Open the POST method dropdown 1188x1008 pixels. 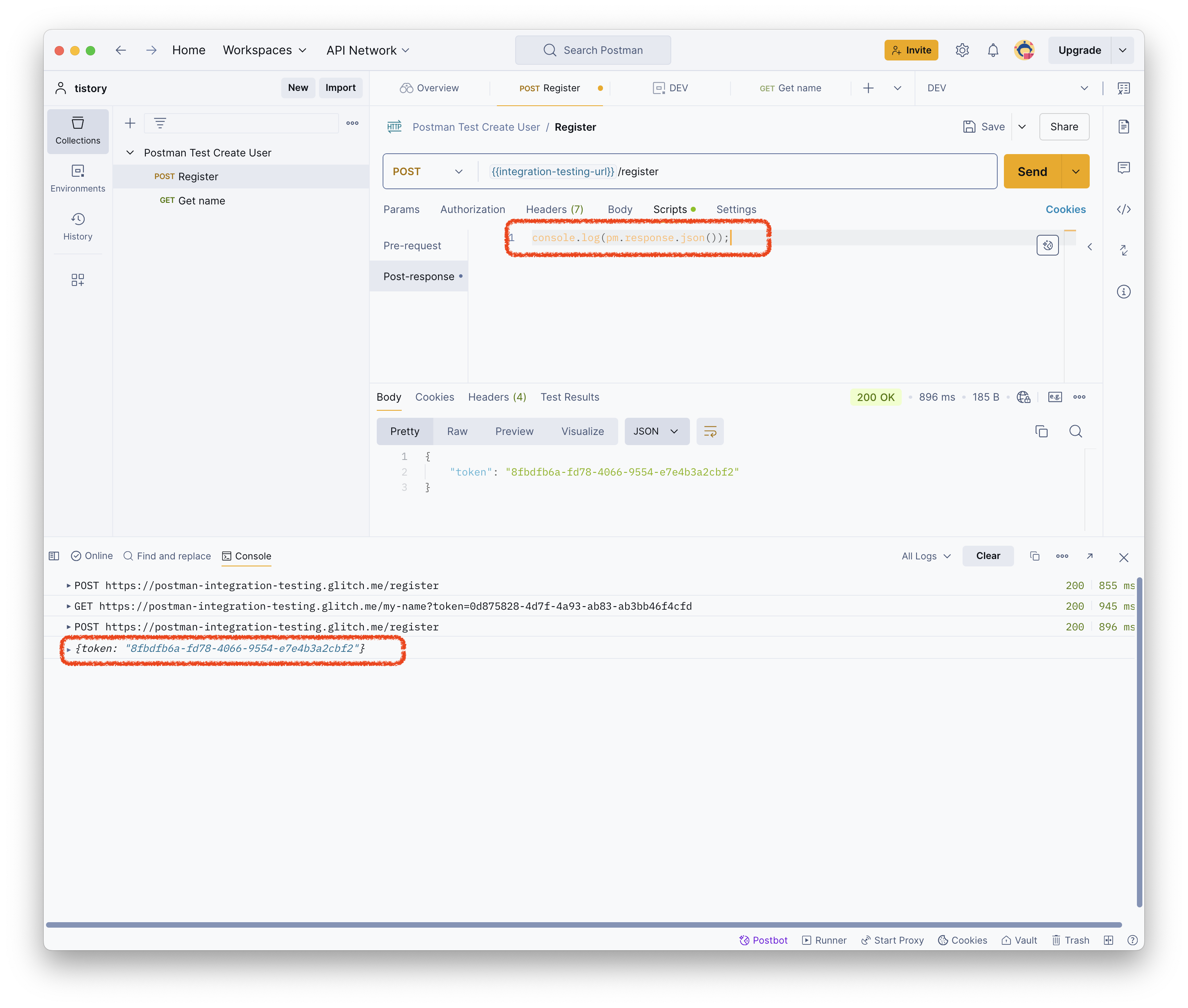coord(427,171)
